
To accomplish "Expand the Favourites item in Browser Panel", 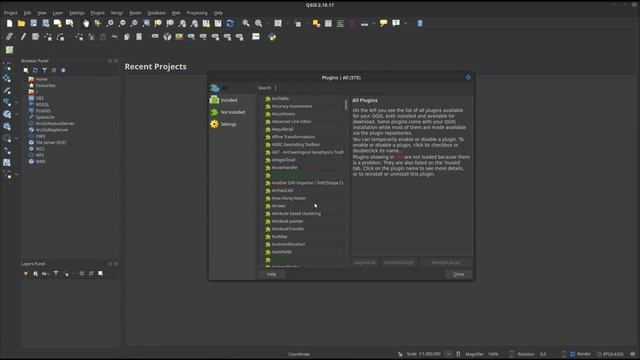I will [42, 86].
